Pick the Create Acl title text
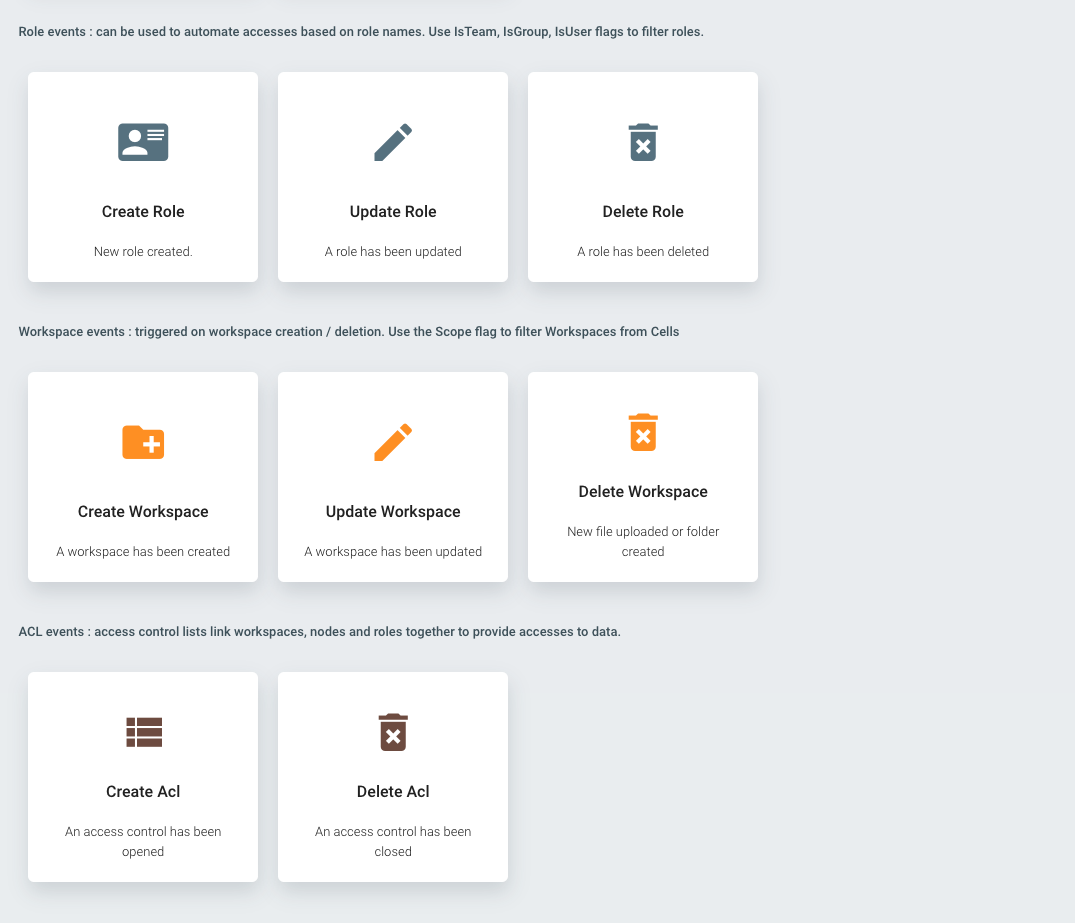This screenshot has height=923, width=1075. coord(143,791)
